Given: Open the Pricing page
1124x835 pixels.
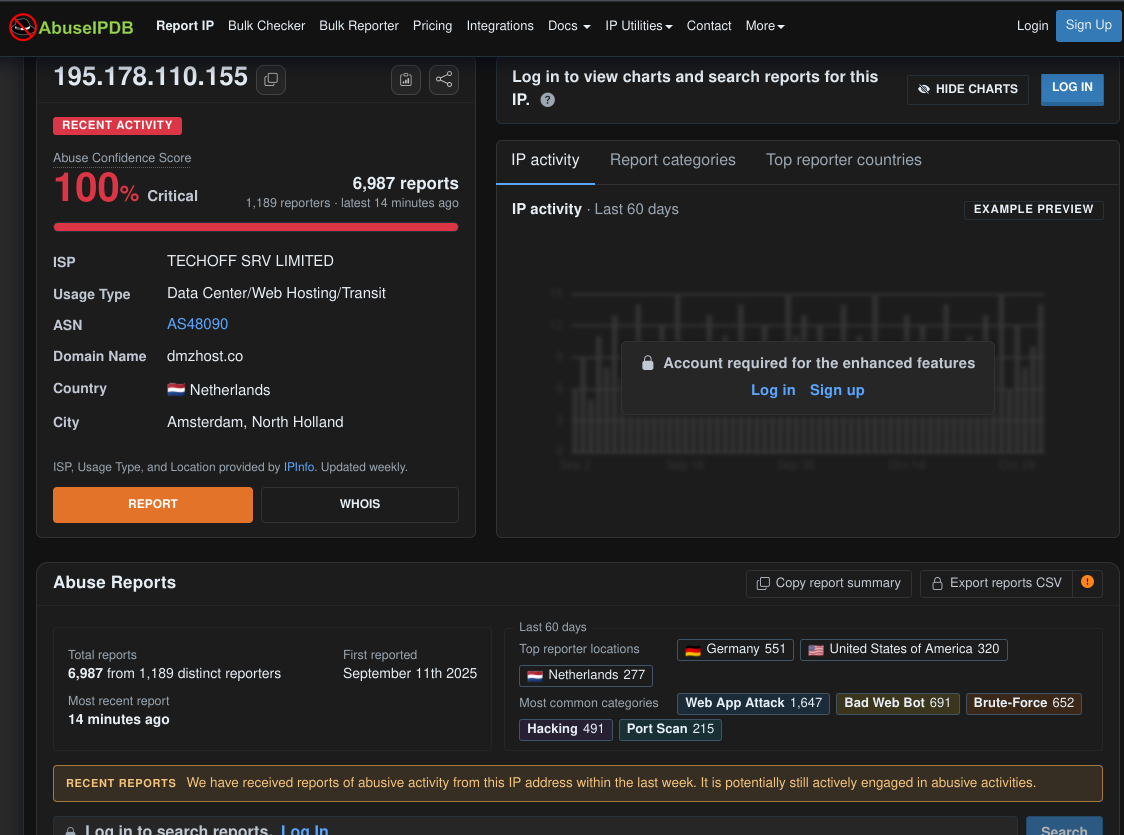Looking at the screenshot, I should [x=432, y=26].
